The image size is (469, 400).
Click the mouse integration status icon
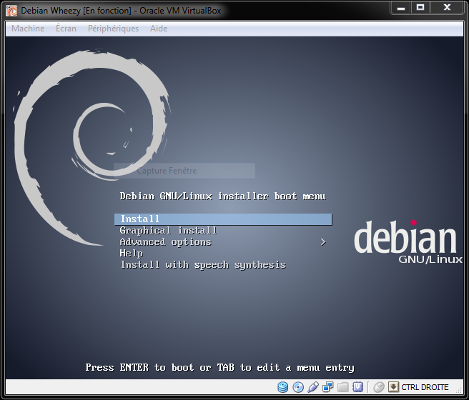coord(379,387)
